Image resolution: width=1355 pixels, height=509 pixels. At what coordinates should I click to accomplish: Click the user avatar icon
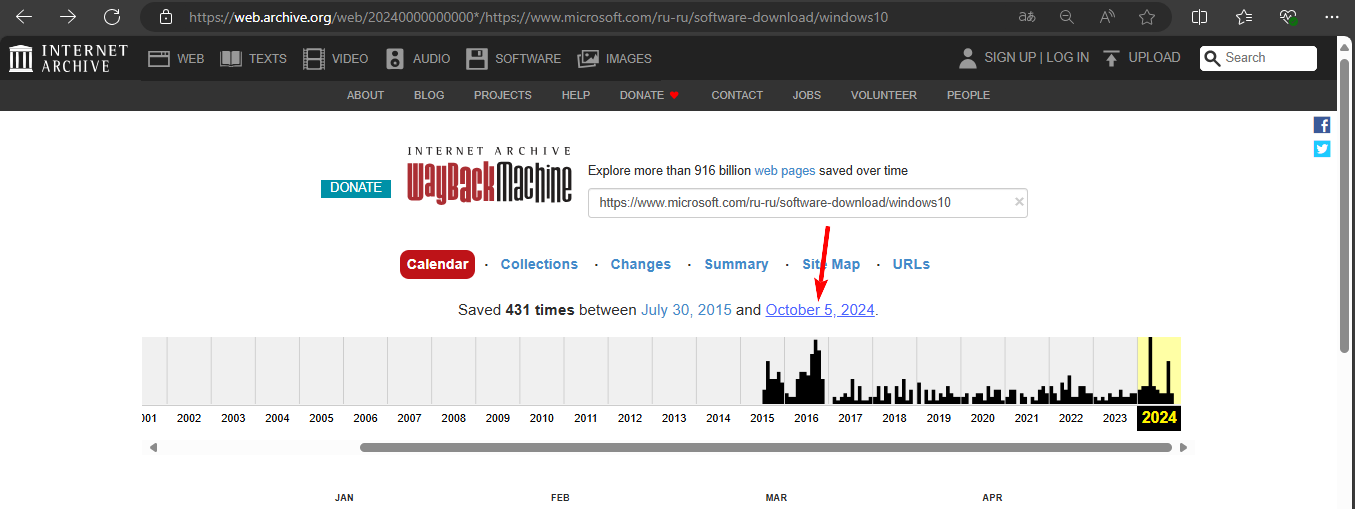pyautogui.click(x=967, y=58)
